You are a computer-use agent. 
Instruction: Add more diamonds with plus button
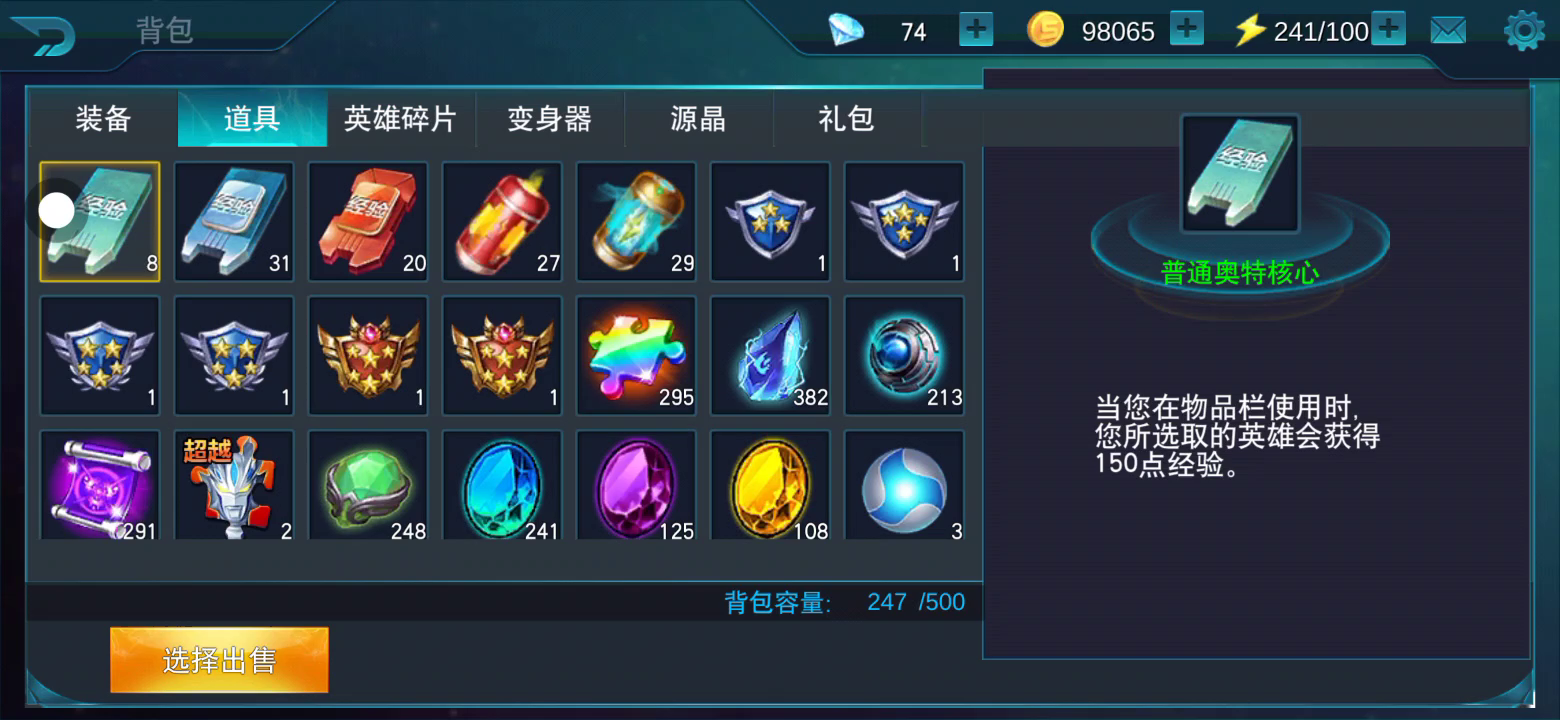pyautogui.click(x=976, y=30)
